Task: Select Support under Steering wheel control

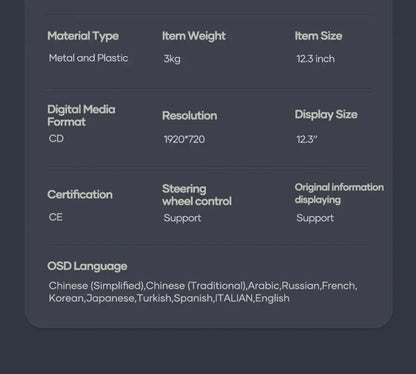Action: tap(182, 218)
